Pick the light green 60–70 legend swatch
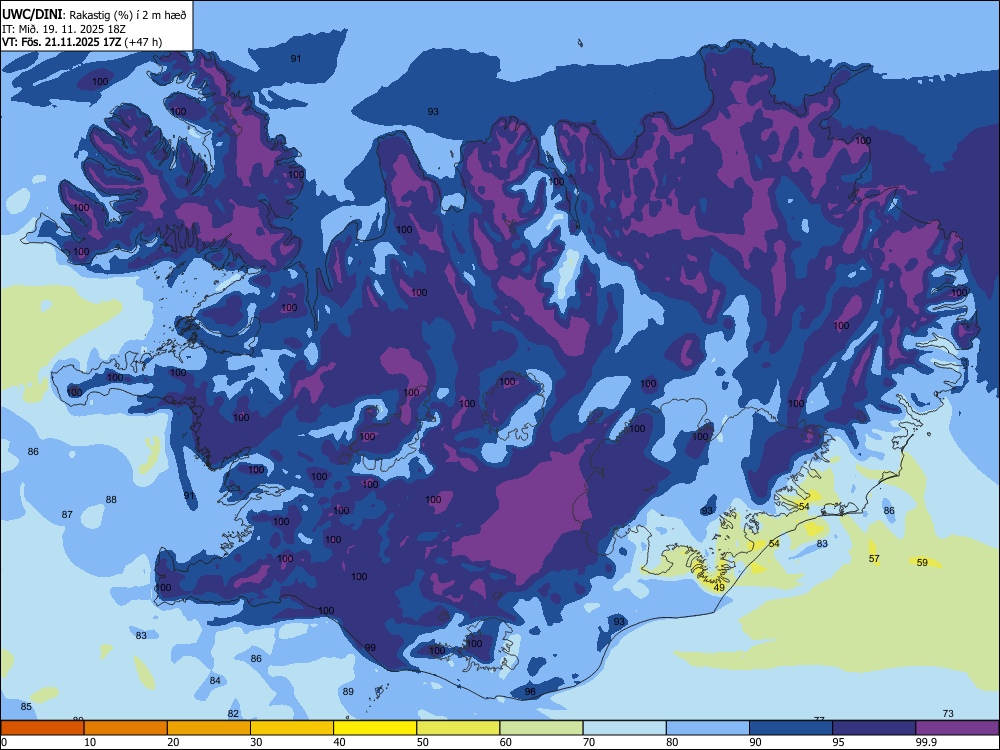1000x750 pixels. point(541,728)
